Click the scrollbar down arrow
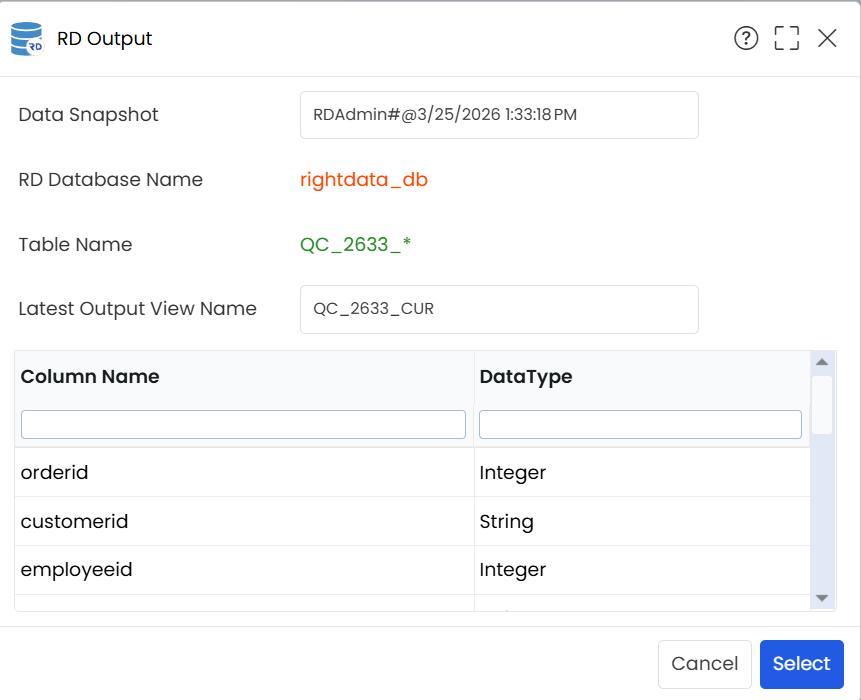Screen dimensions: 861x700 tap(822, 598)
